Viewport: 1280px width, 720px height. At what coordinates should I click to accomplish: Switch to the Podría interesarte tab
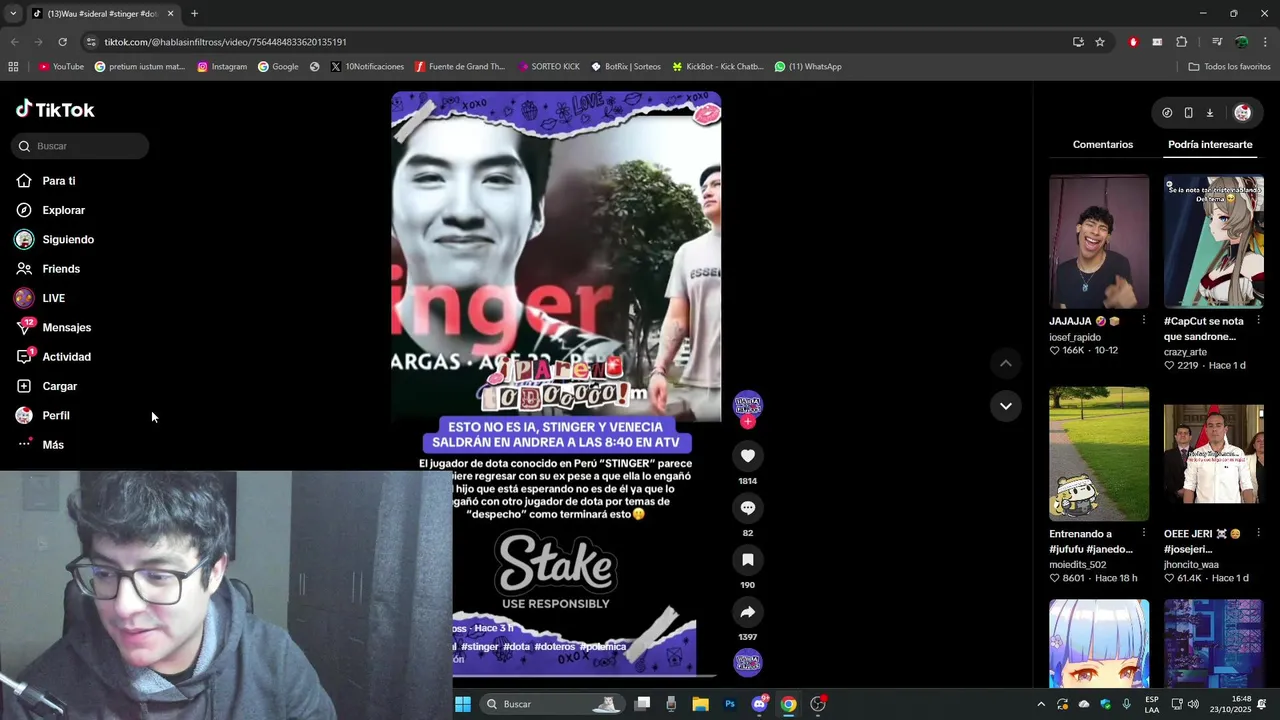(1210, 145)
